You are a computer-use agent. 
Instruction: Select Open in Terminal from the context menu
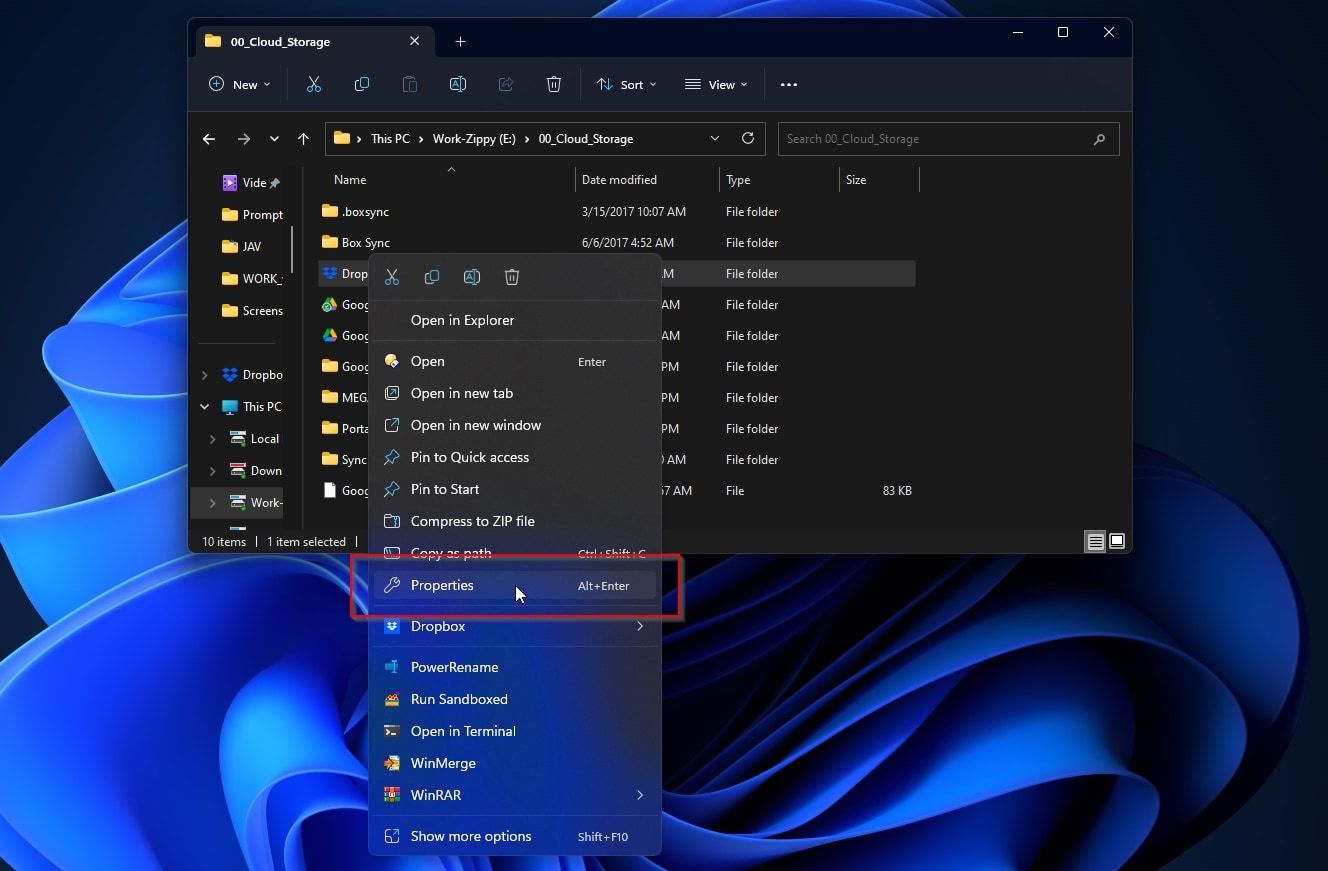[x=463, y=731]
